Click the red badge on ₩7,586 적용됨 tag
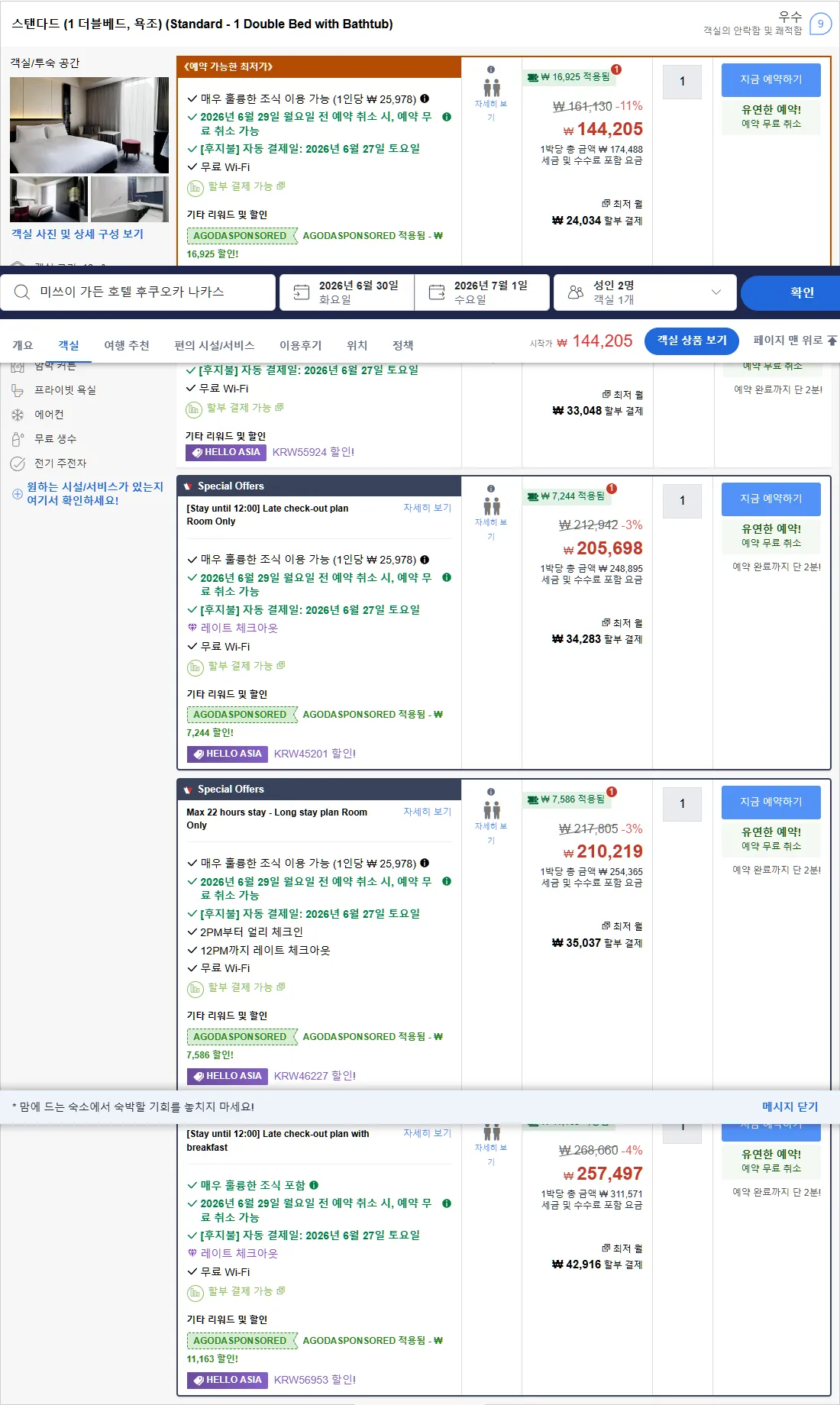Viewport: 840px width, 1405px height. 612,792
